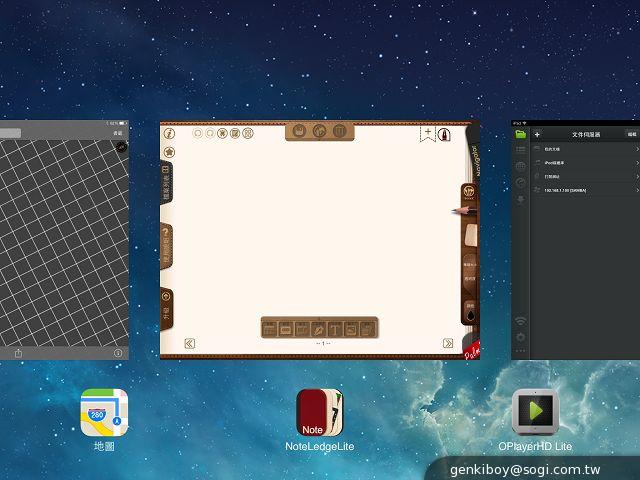Tap the compass icon in Maps card
640x480 pixels.
(122, 147)
